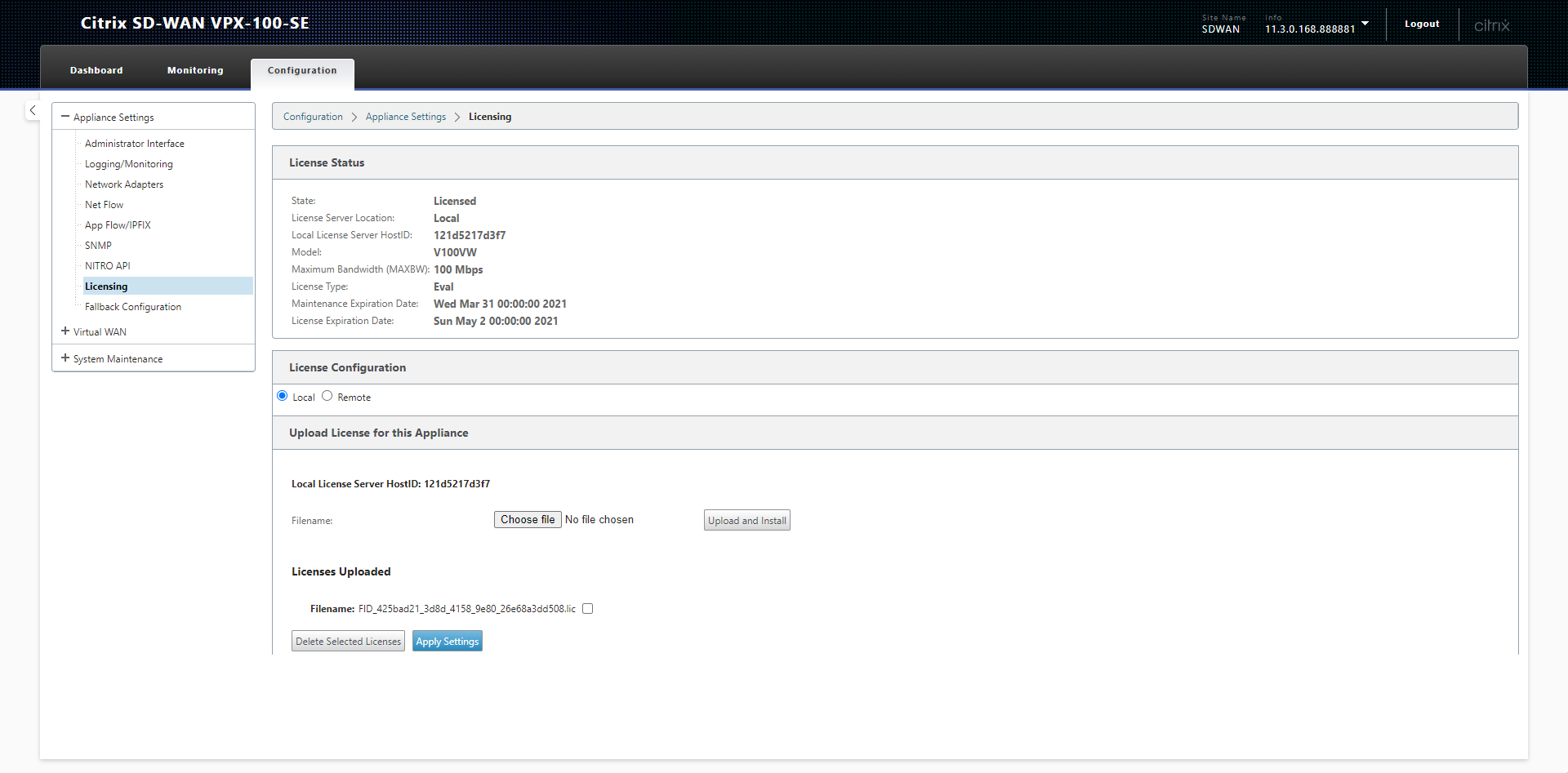Image resolution: width=1568 pixels, height=773 pixels.
Task: Click Apply Settings button
Action: pyautogui.click(x=447, y=642)
